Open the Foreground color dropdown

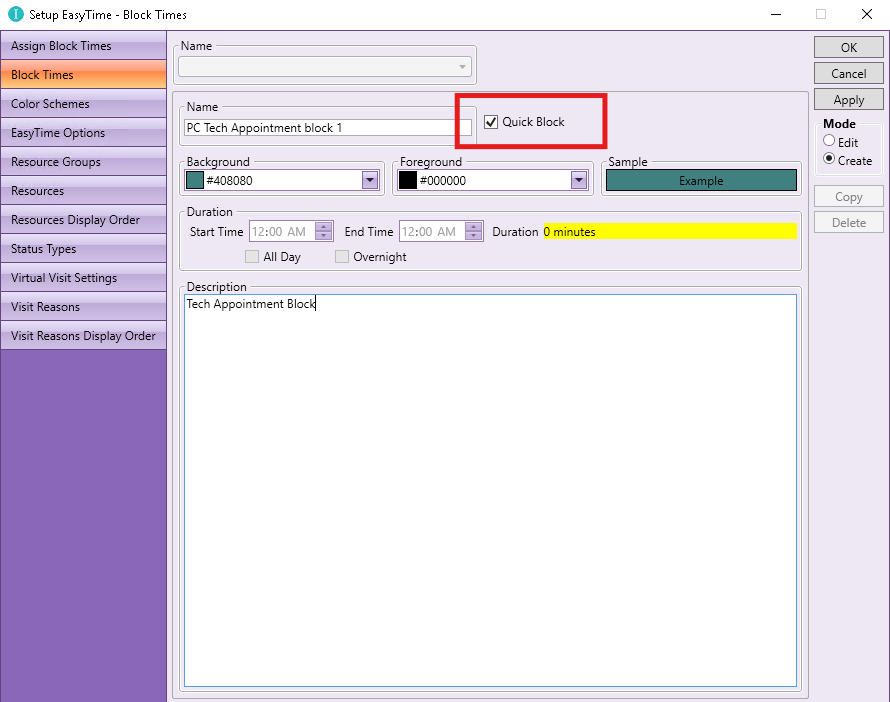(x=578, y=180)
